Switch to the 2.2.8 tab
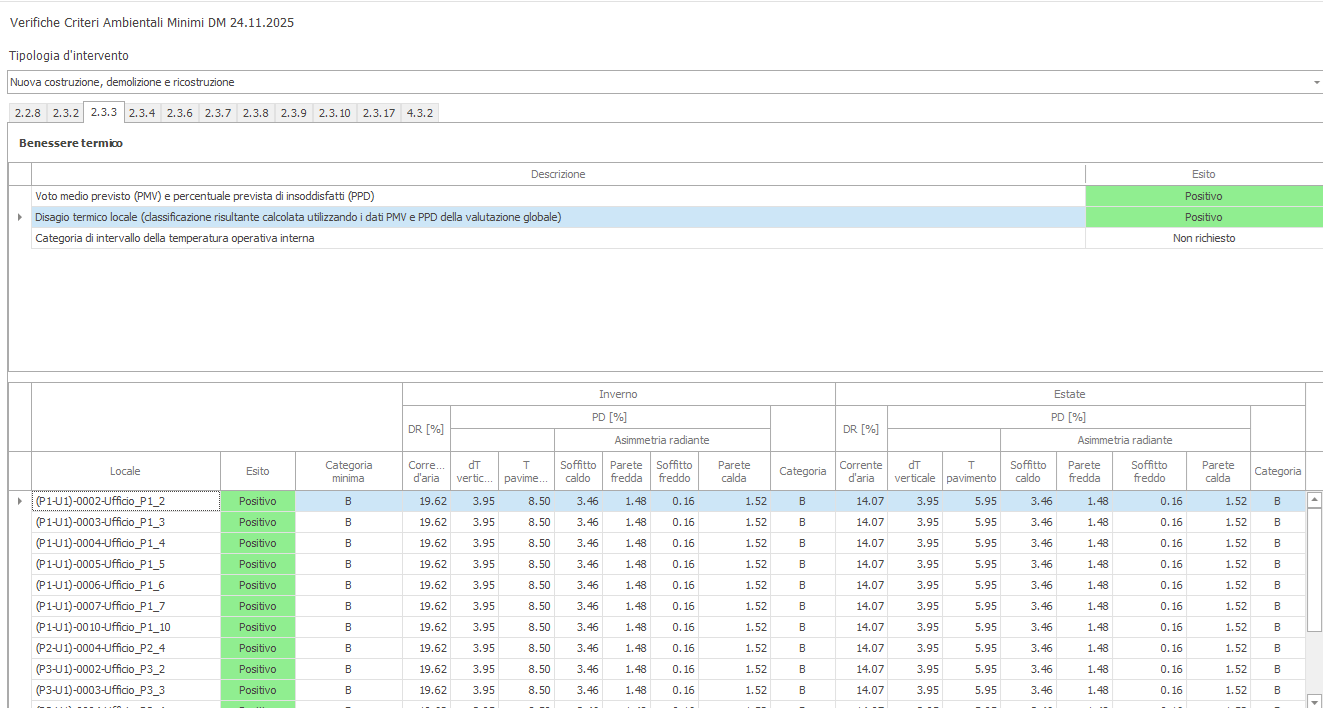 tap(27, 113)
